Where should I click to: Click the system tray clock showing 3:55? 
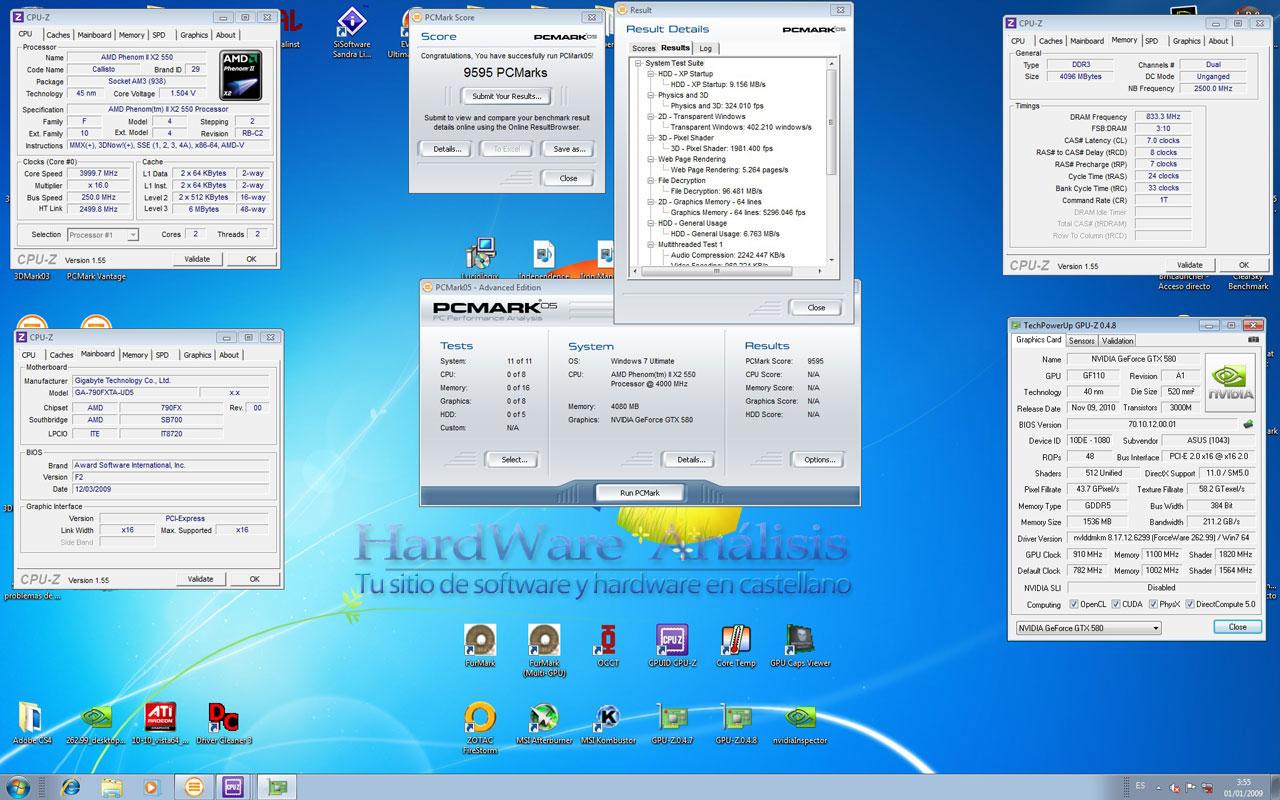point(1242,786)
